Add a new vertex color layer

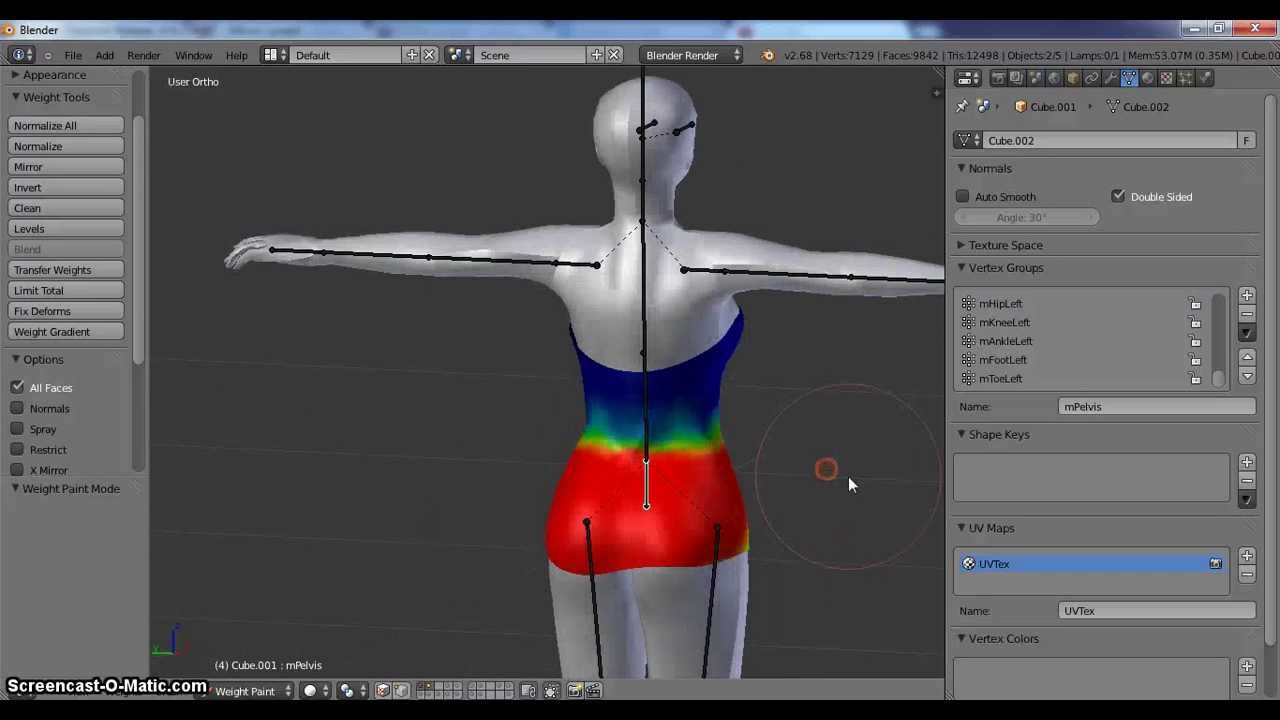coord(1247,666)
